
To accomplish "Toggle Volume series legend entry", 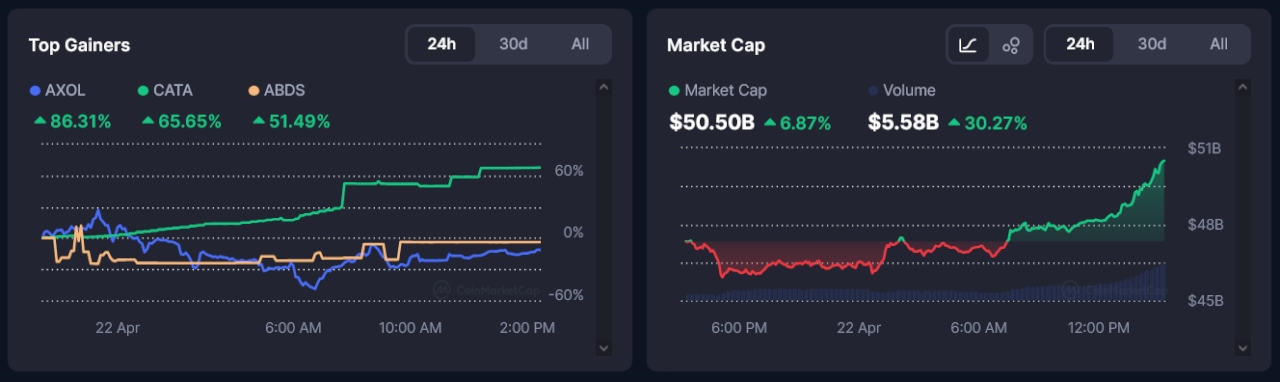I will [902, 90].
